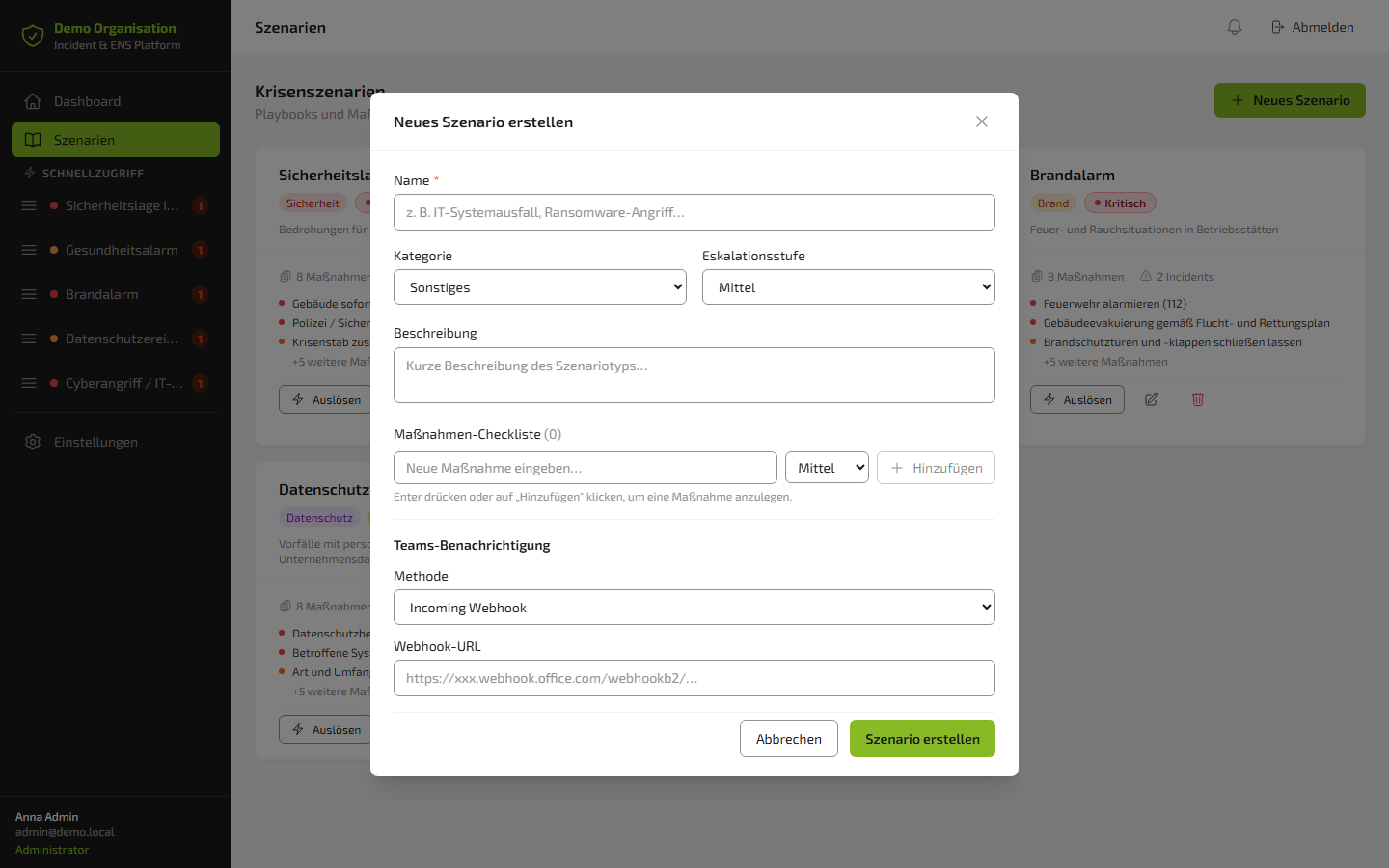1389x868 pixels.
Task: Click Auslösen on the Sicherheitslage card
Action: point(326,399)
